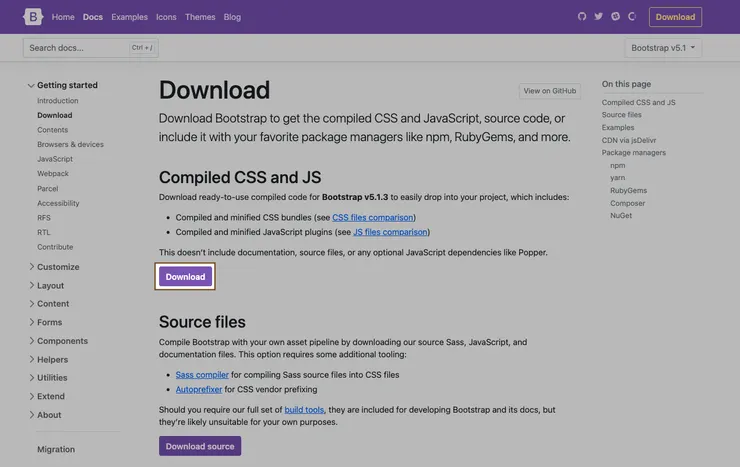
Task: Open Accessibility in the sidebar
Action: click(58, 203)
